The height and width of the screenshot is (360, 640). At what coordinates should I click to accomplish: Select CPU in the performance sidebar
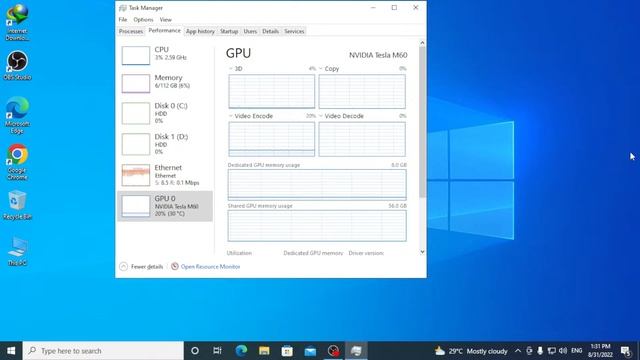click(165, 55)
